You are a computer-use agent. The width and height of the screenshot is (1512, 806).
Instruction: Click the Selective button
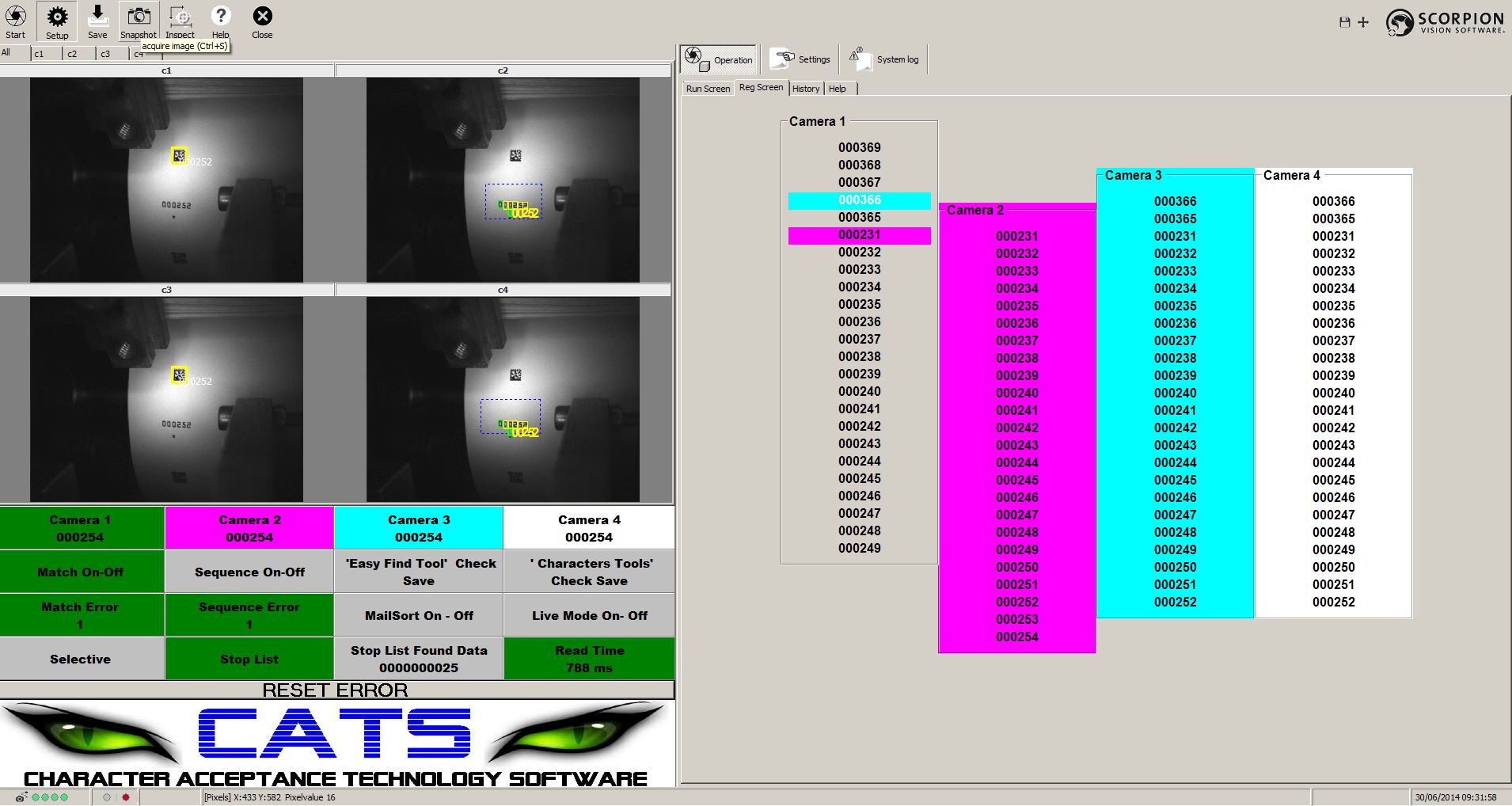tap(81, 659)
